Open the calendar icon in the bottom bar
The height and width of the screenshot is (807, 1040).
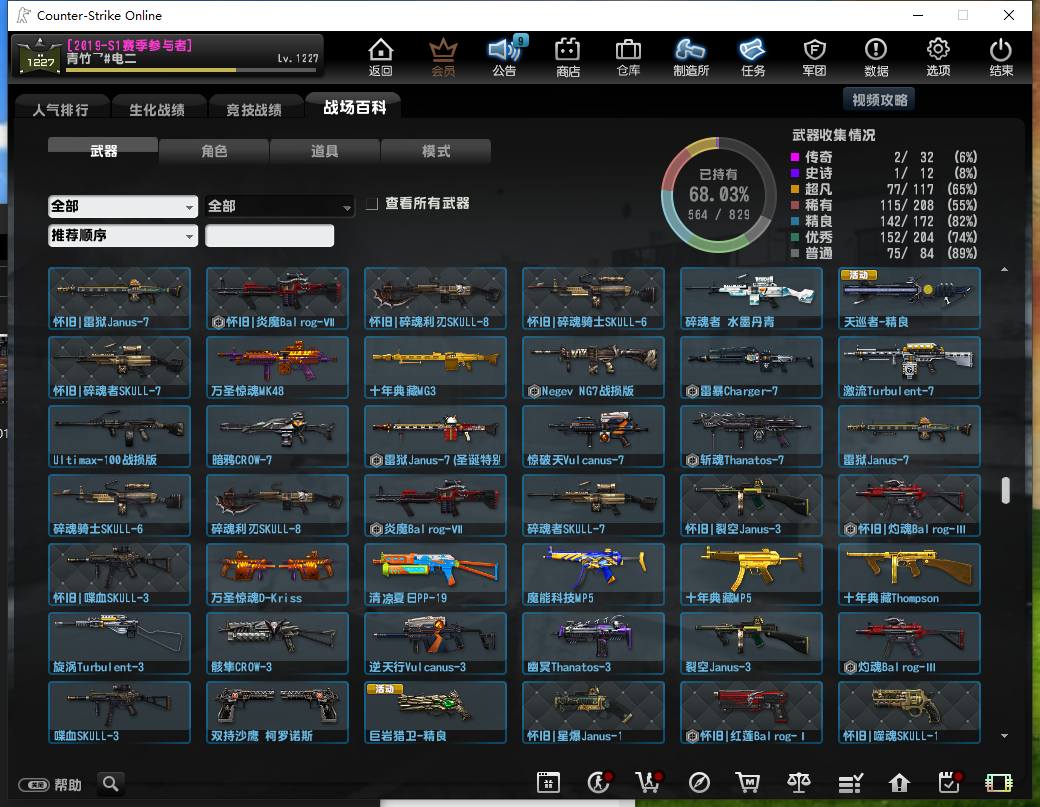pyautogui.click(x=549, y=783)
